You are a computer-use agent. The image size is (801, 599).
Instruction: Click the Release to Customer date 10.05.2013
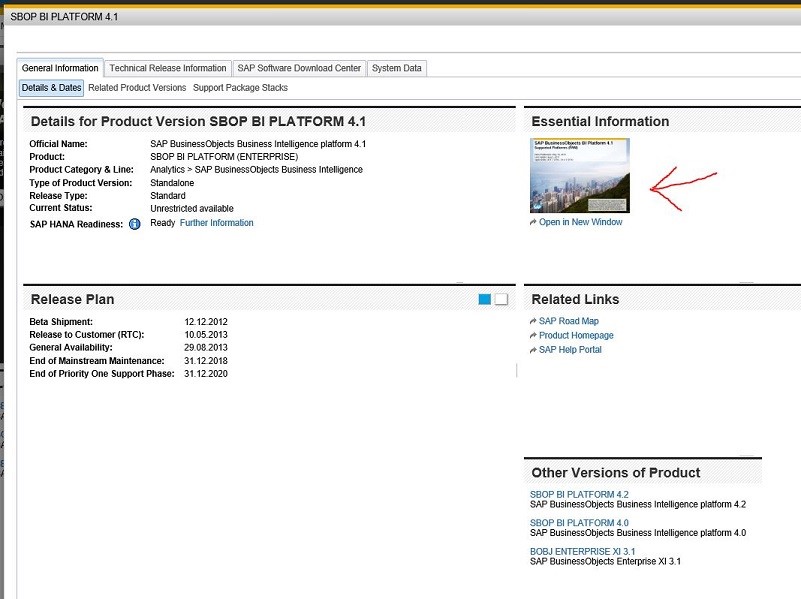(206, 334)
